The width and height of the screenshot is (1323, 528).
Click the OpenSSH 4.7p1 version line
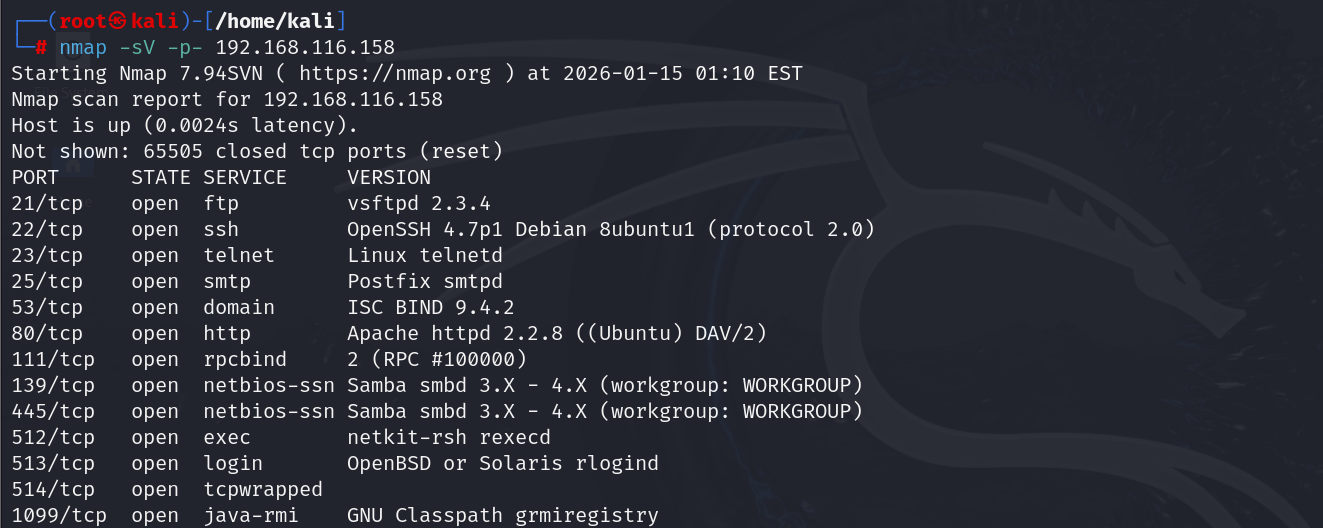[x=611, y=230]
